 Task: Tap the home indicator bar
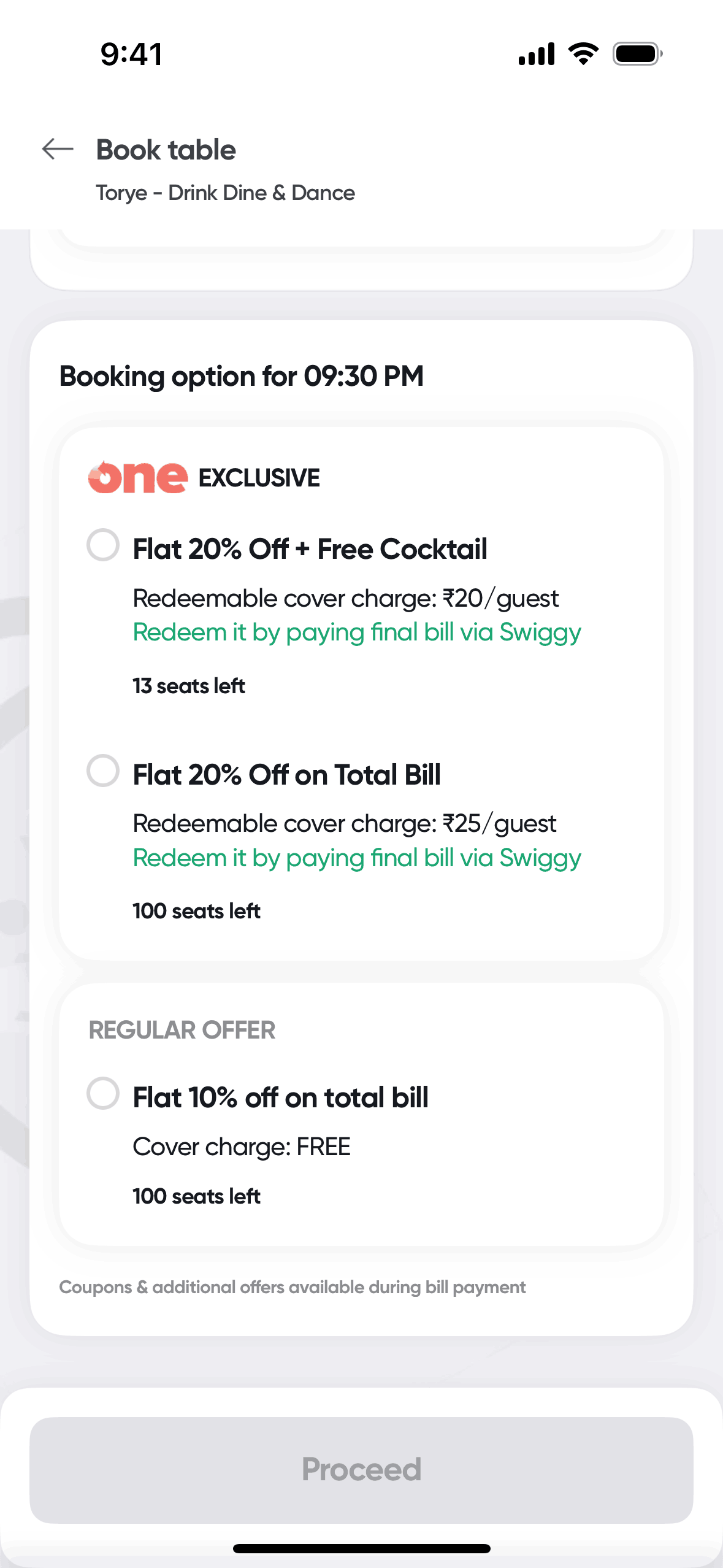(x=361, y=1548)
